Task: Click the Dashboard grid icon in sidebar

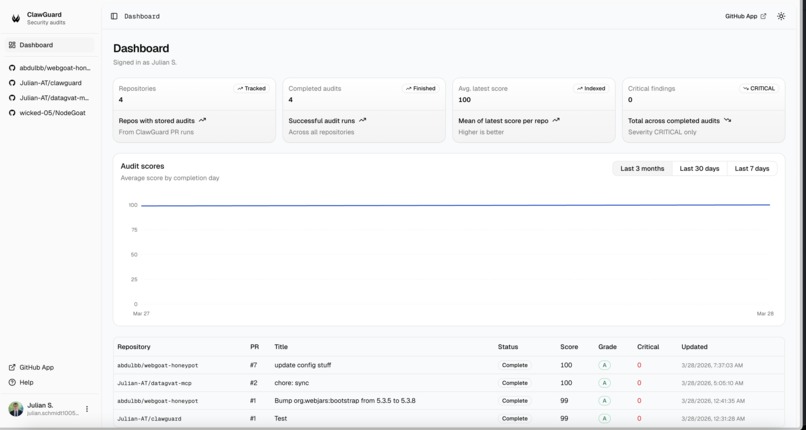Action: tap(12, 45)
